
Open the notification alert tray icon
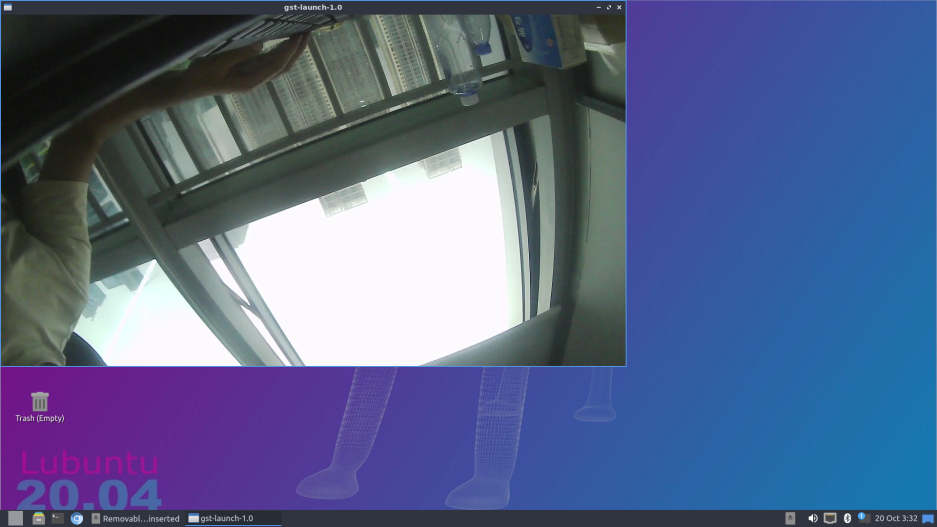pyautogui.click(x=863, y=517)
